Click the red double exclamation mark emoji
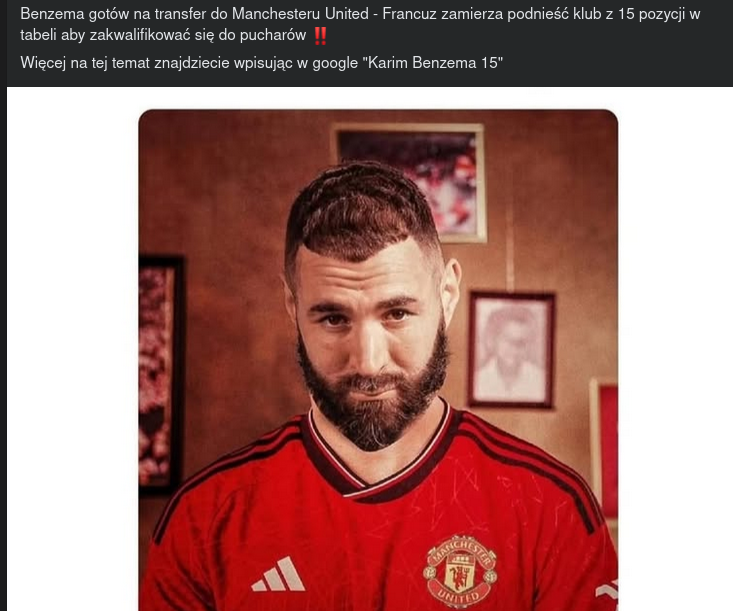 [320, 36]
